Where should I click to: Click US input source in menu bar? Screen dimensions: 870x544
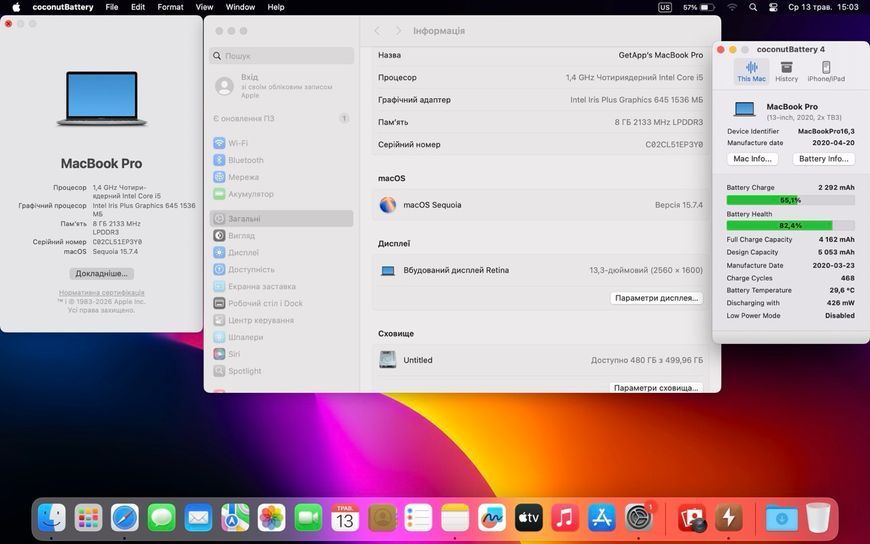(x=664, y=7)
